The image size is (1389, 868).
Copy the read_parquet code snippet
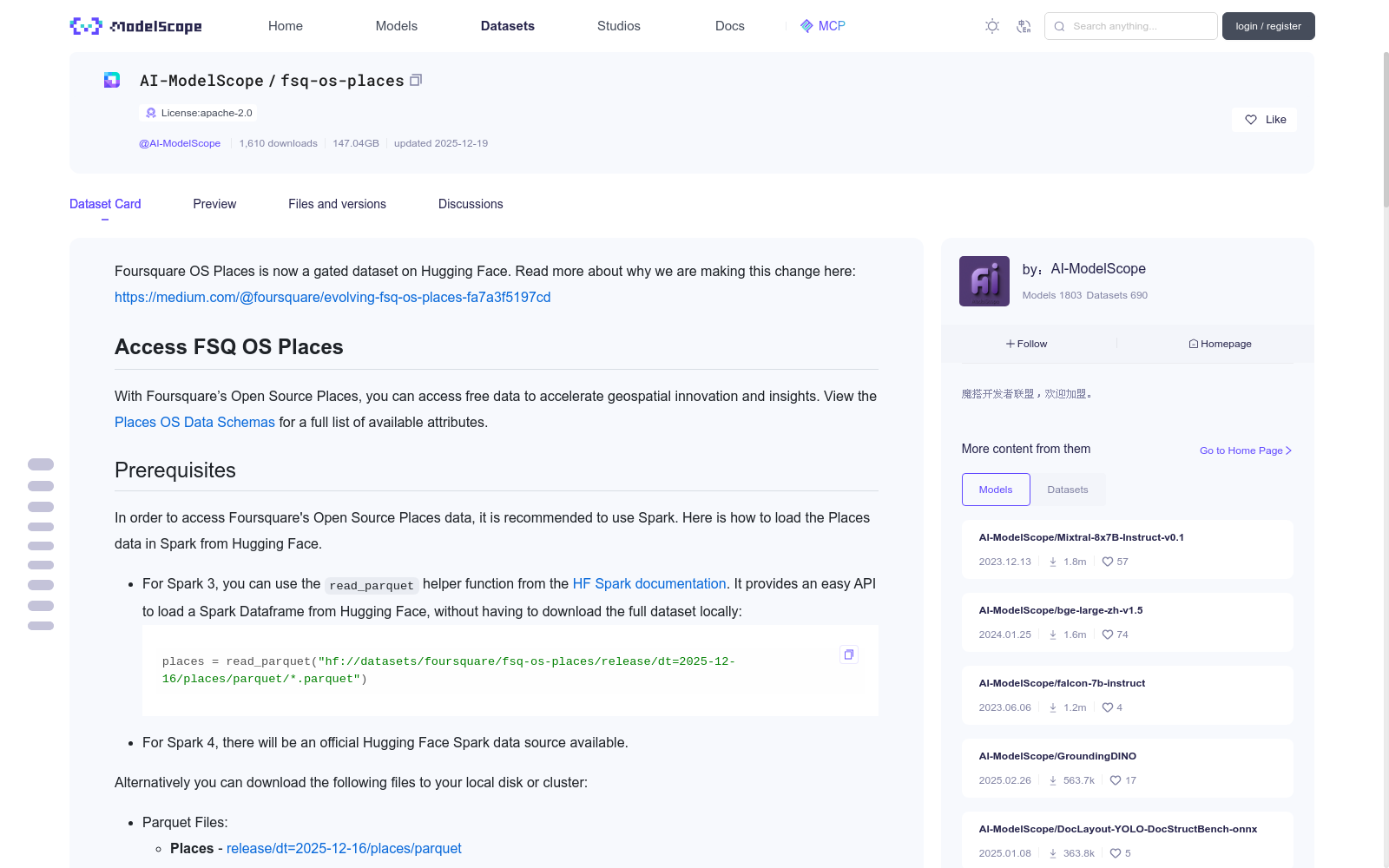point(849,654)
